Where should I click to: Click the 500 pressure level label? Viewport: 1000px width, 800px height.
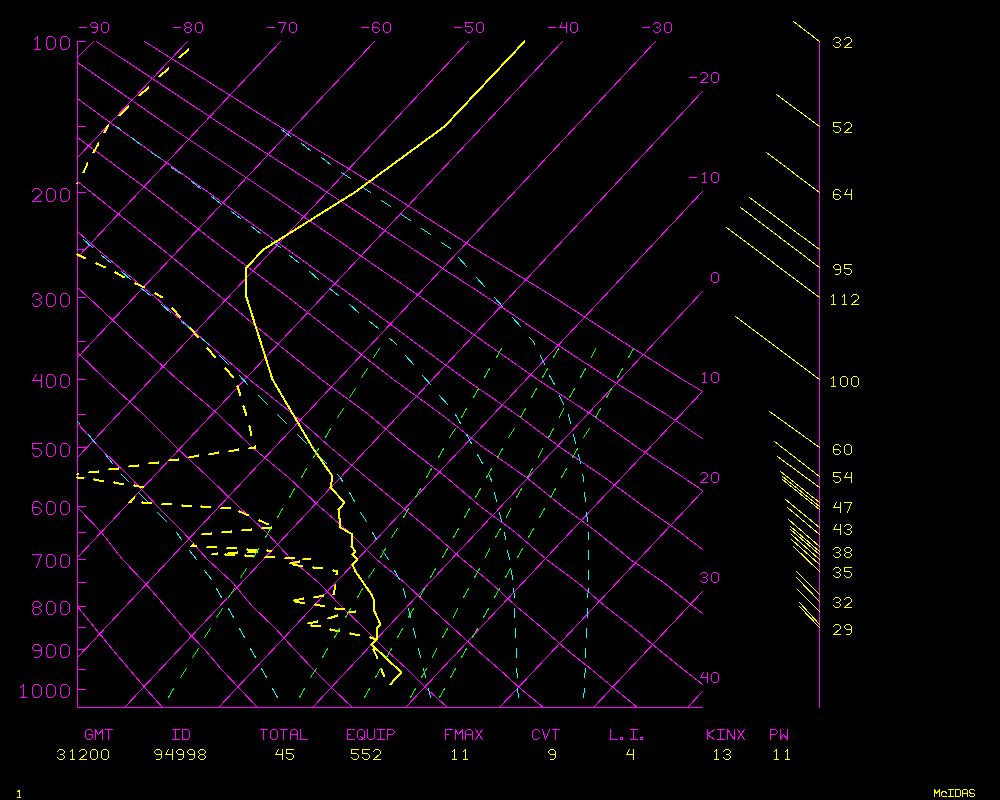50,449
